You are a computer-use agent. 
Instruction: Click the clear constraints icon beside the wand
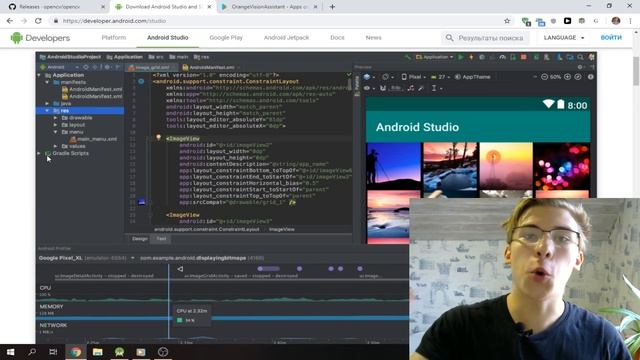tap(411, 88)
